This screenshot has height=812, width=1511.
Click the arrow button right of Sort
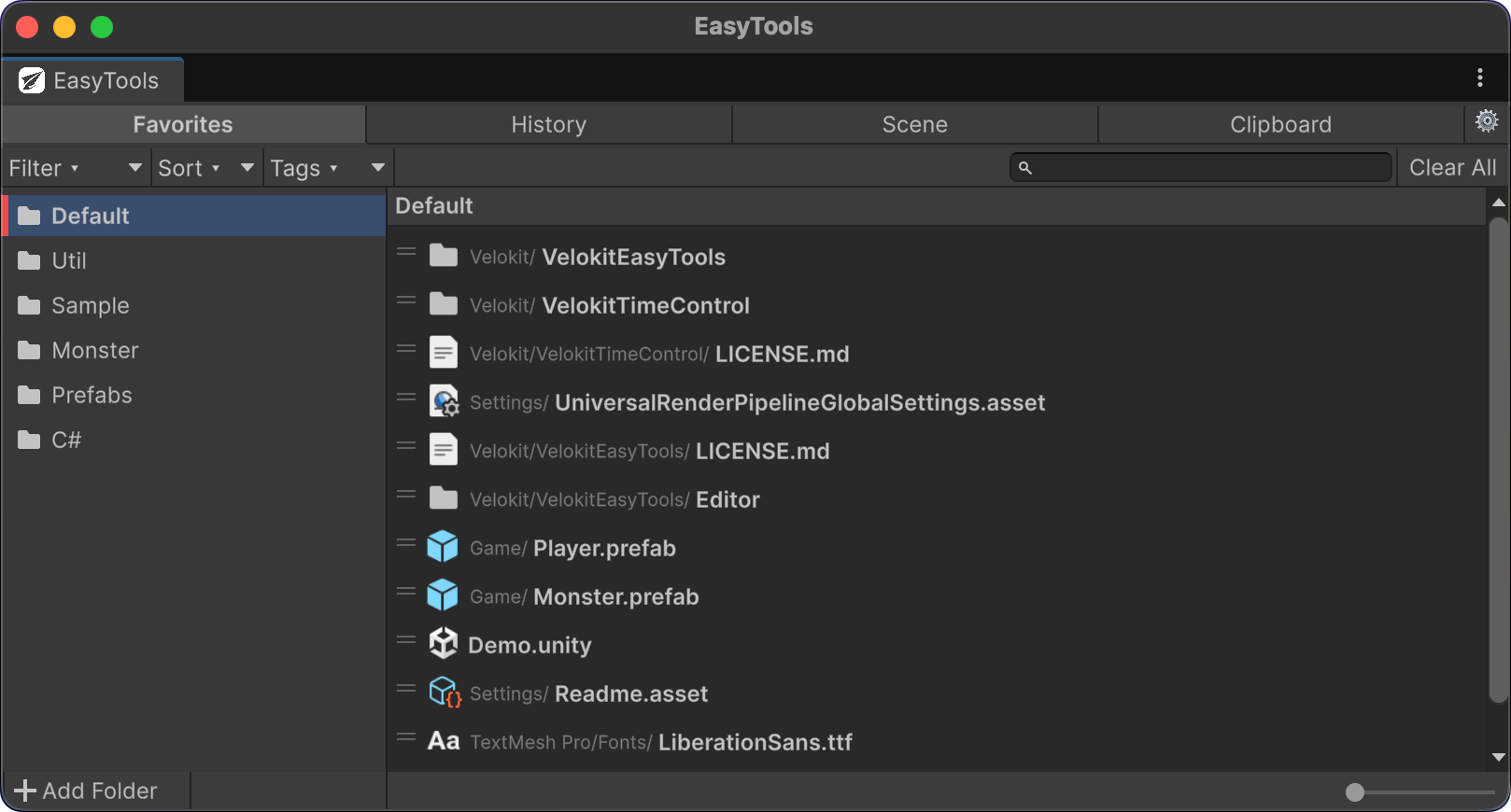click(247, 168)
